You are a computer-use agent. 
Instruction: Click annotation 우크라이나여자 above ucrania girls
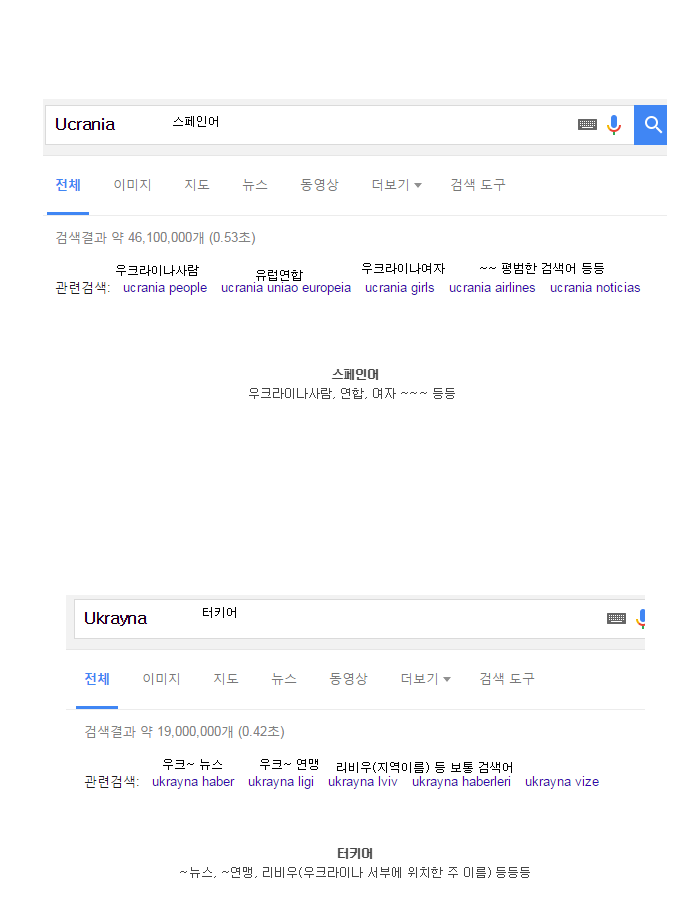[403, 269]
